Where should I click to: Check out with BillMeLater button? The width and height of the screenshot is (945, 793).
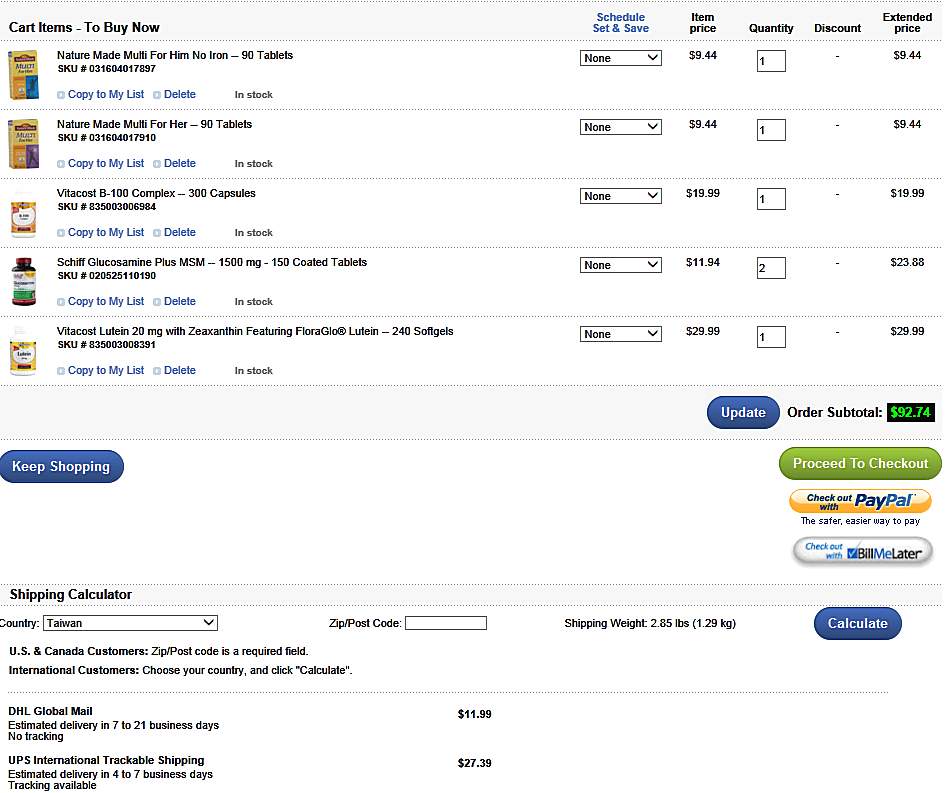pos(863,551)
